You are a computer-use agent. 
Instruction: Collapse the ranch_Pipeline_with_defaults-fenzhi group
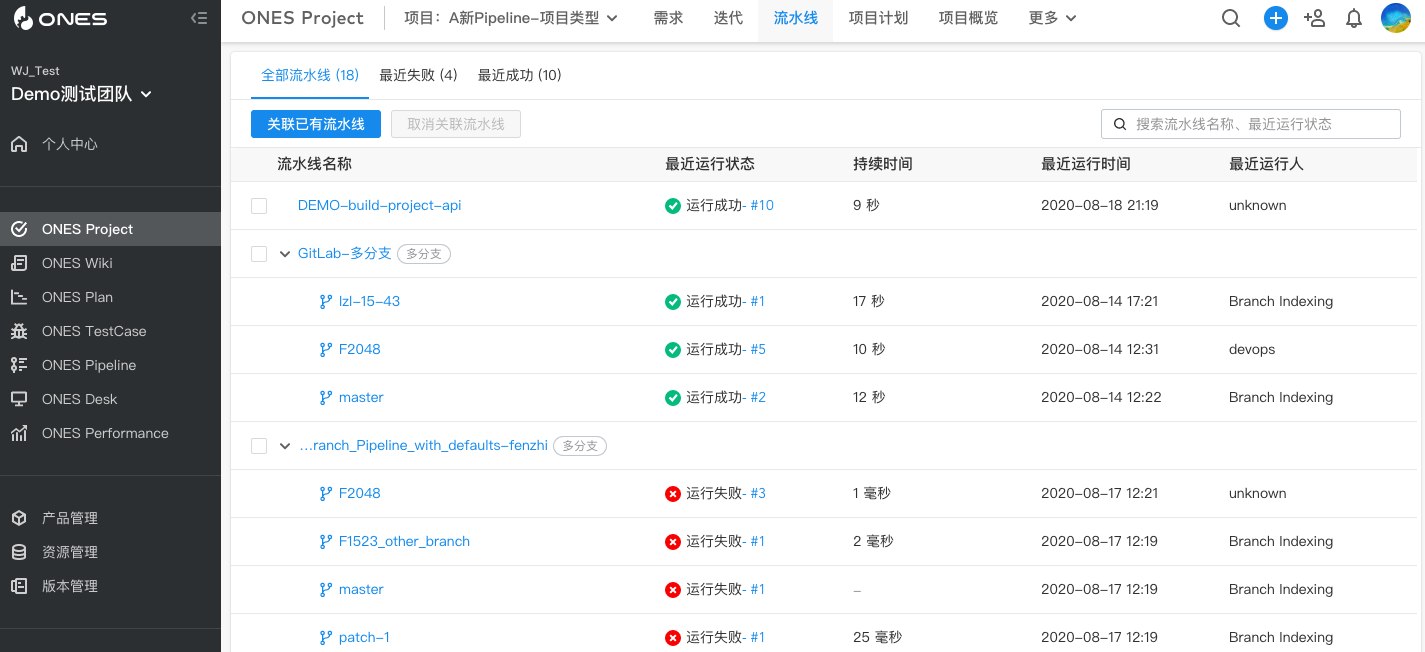click(x=285, y=446)
